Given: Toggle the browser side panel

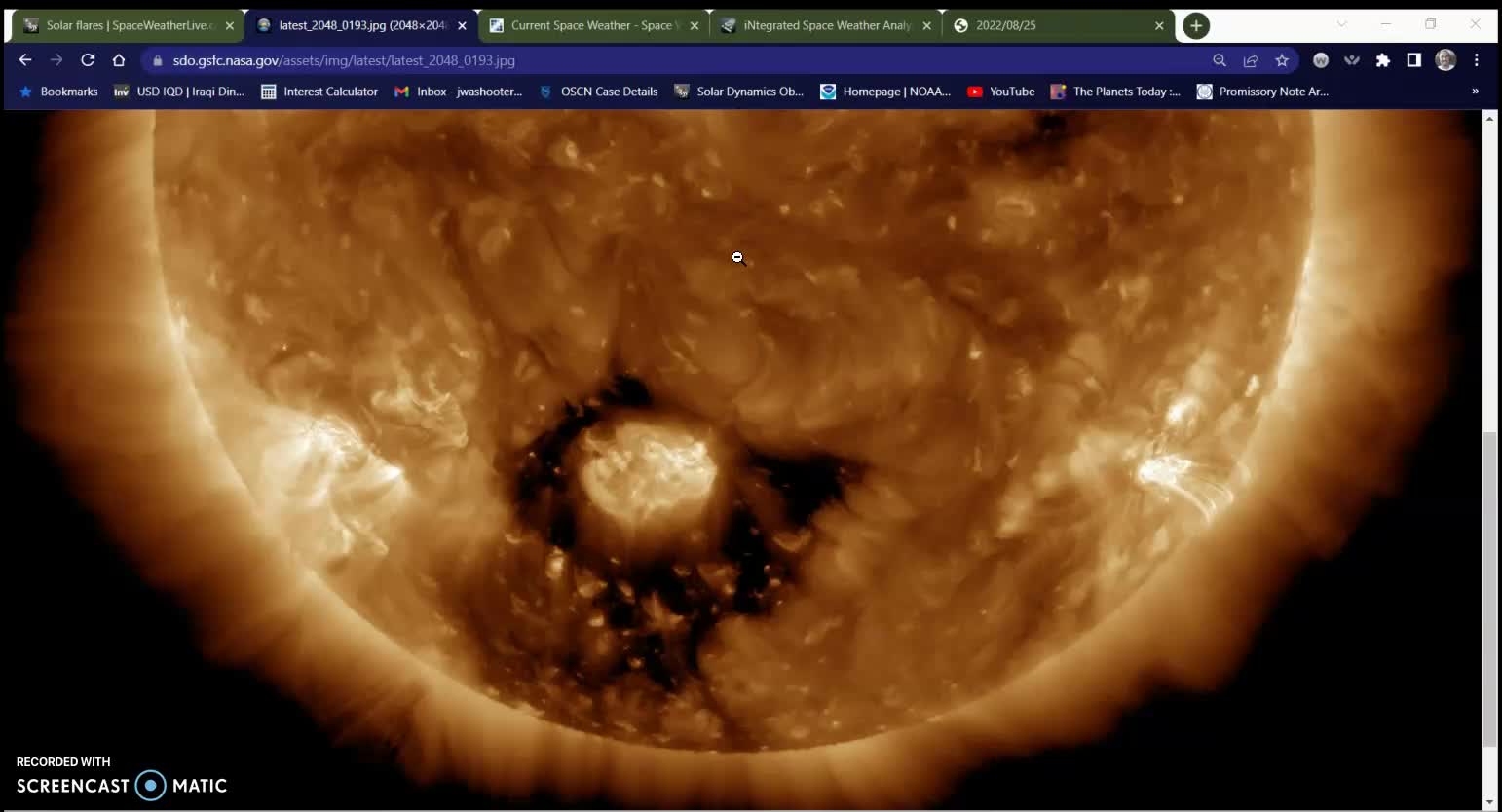Looking at the screenshot, I should pos(1414,60).
